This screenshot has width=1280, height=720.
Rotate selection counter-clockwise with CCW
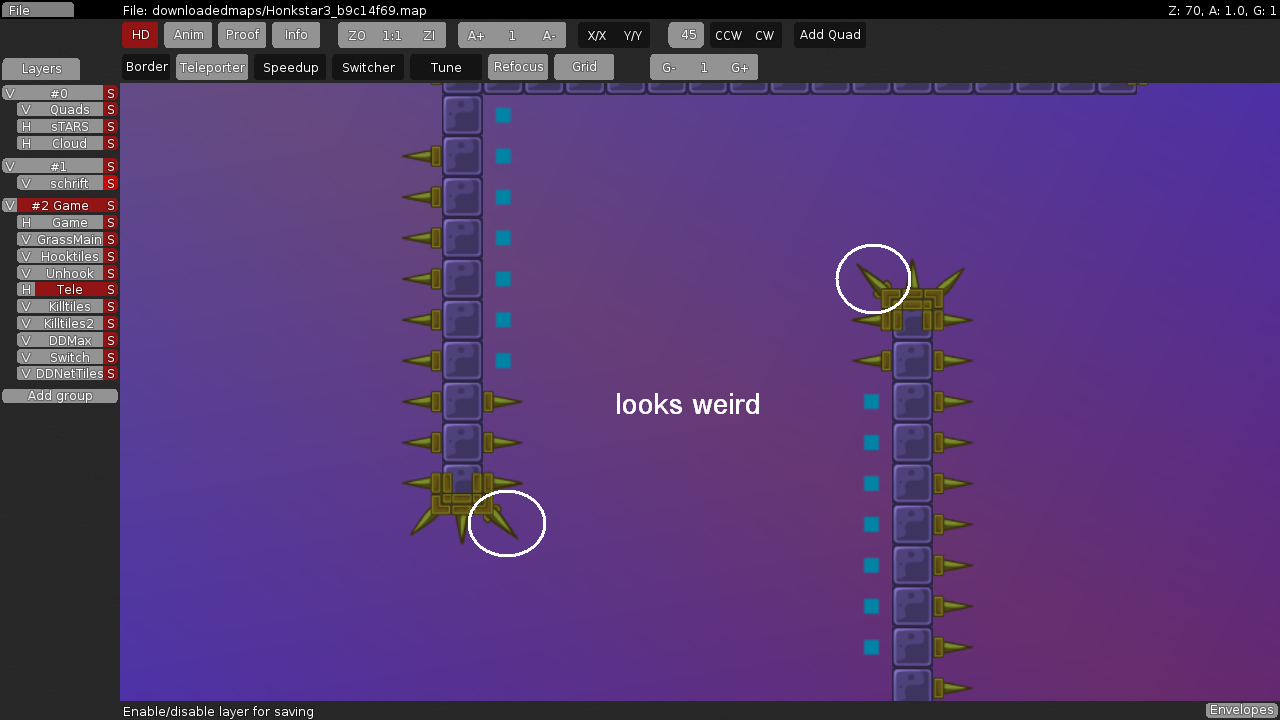click(x=726, y=34)
